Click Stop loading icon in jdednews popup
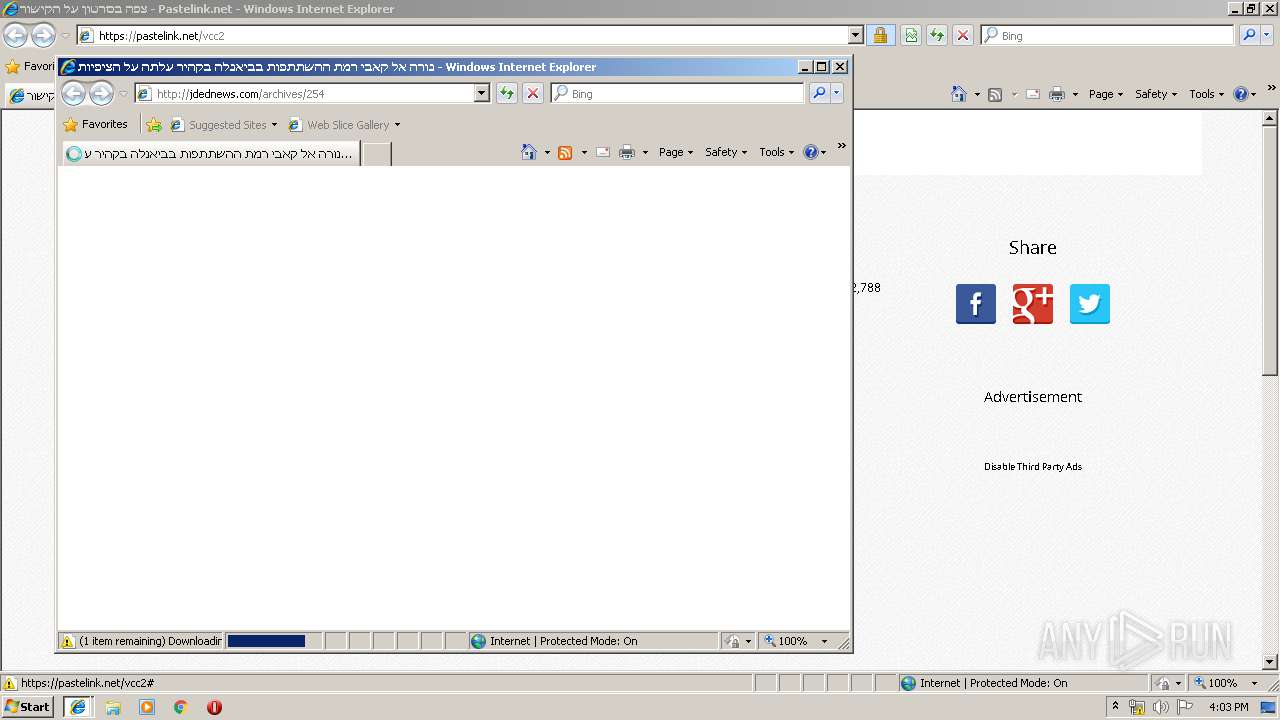The width and height of the screenshot is (1280, 720). (533, 93)
